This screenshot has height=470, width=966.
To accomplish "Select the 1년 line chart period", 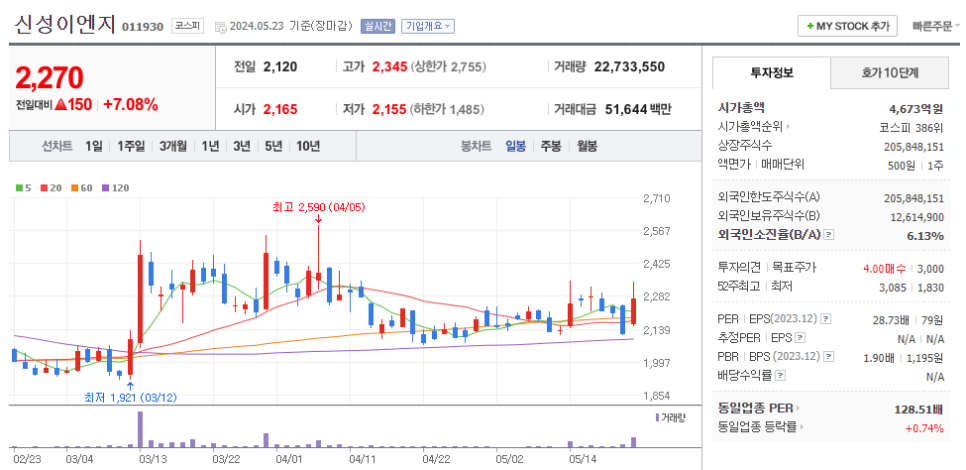I will (209, 146).
